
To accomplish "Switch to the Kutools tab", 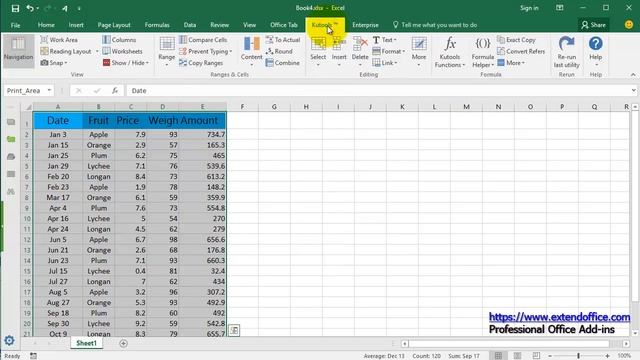I will [325, 25].
